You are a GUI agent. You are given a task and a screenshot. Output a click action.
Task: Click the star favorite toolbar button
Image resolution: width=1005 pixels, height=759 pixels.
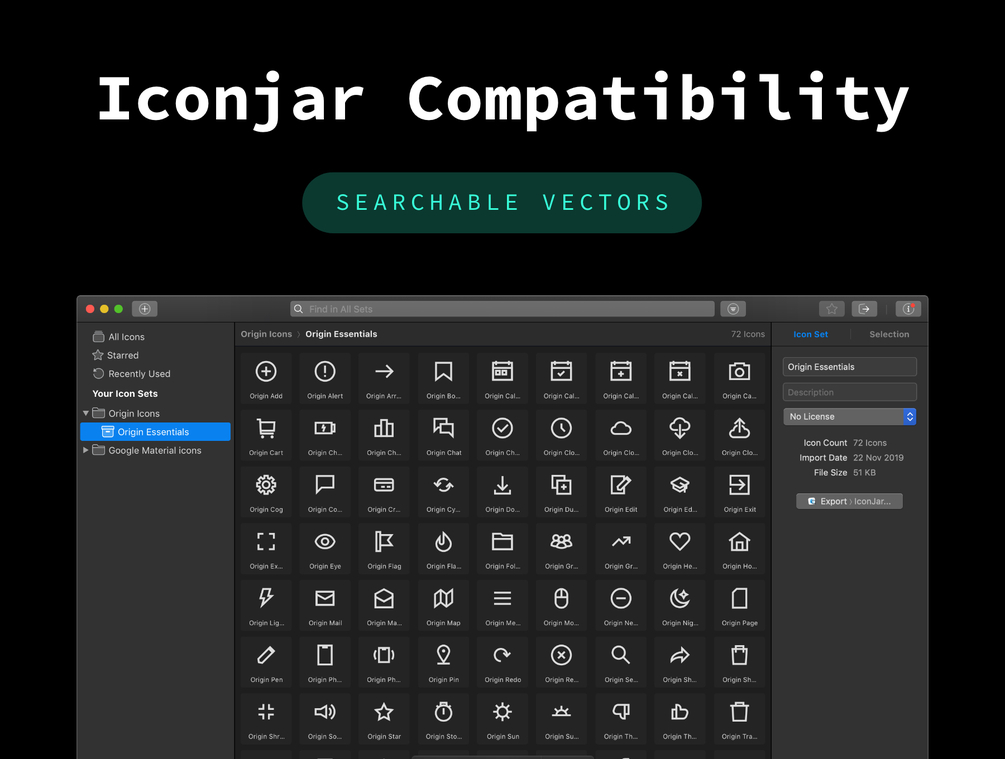[831, 309]
